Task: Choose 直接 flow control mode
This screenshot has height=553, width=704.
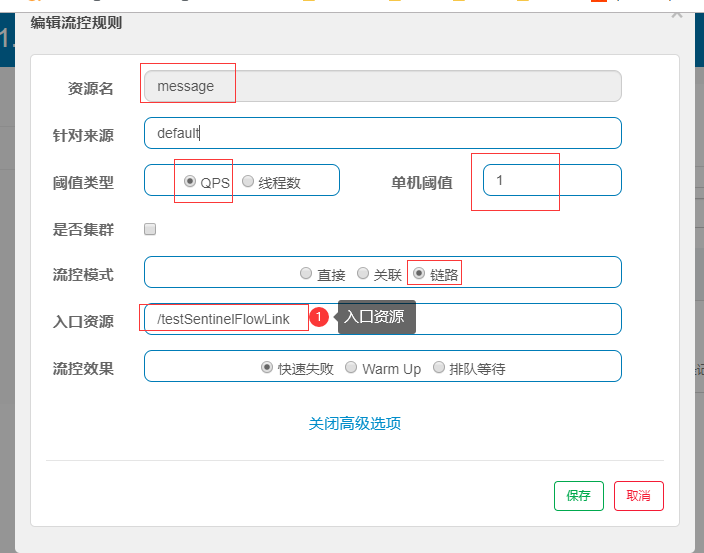Action: tap(306, 273)
